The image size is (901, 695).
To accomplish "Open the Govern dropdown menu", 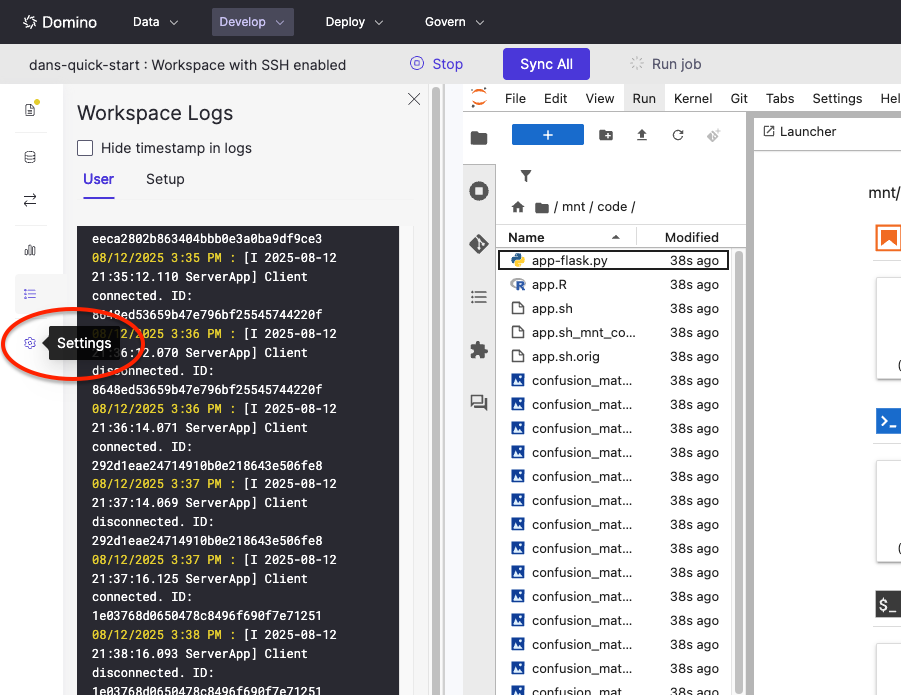I will tap(454, 22).
